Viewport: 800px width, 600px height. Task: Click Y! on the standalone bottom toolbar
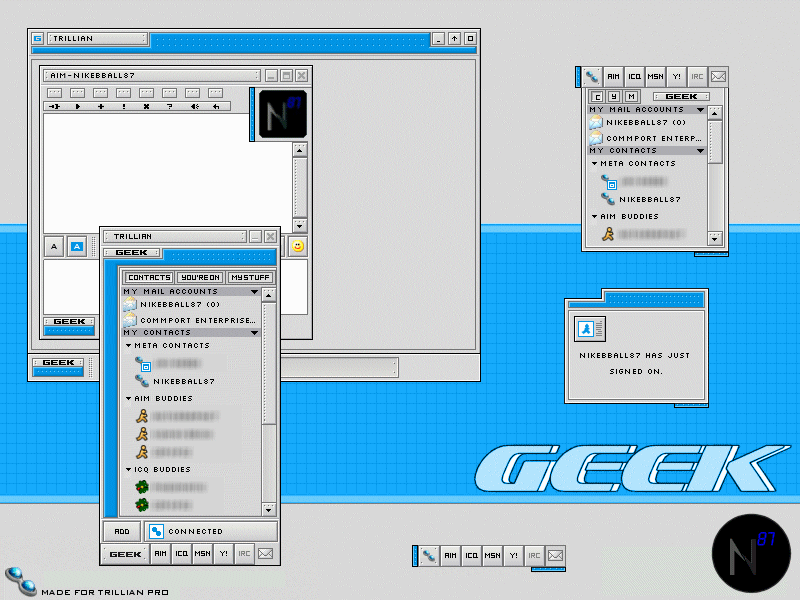(x=513, y=556)
